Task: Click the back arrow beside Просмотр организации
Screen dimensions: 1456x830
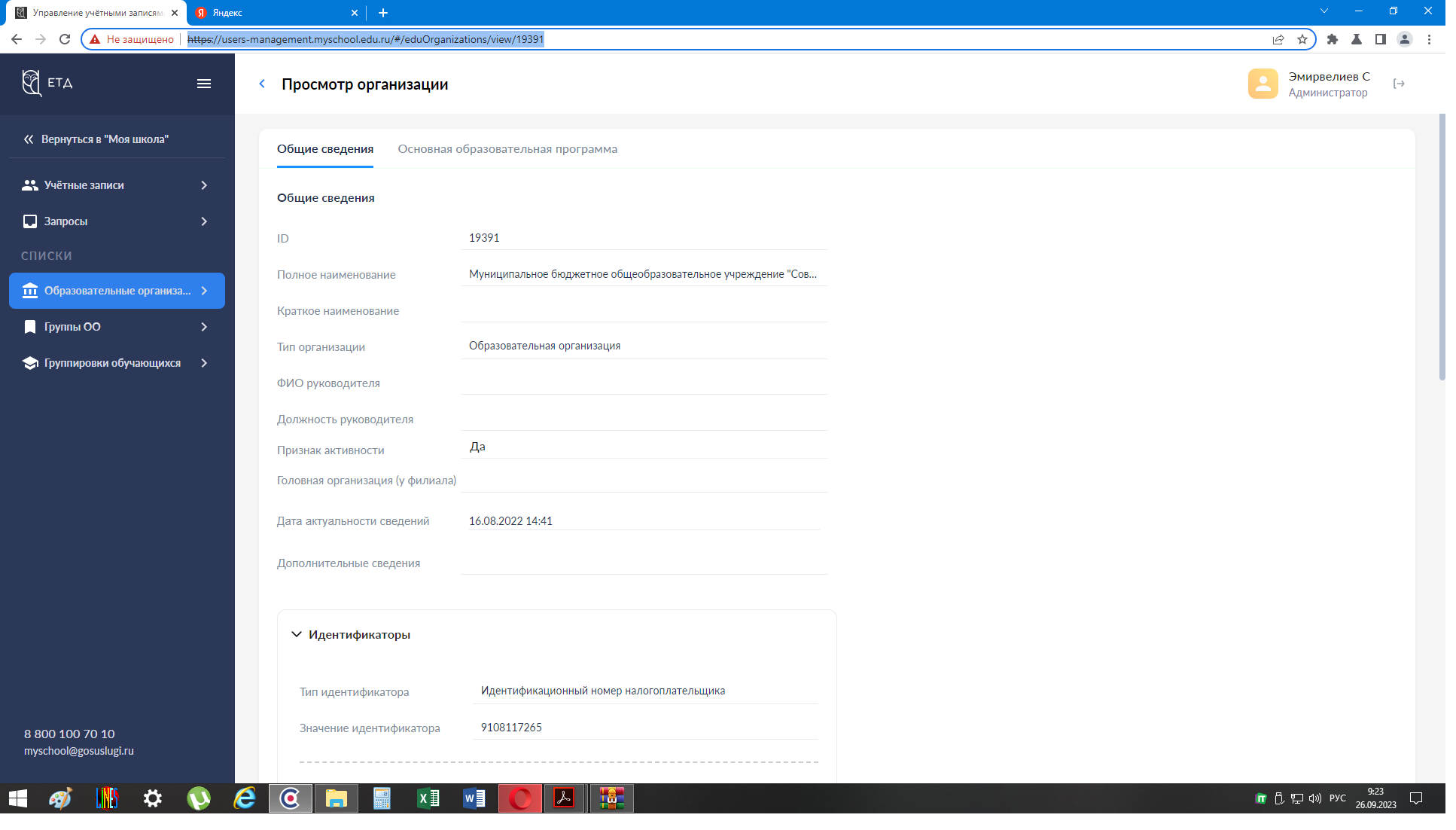Action: (x=262, y=84)
